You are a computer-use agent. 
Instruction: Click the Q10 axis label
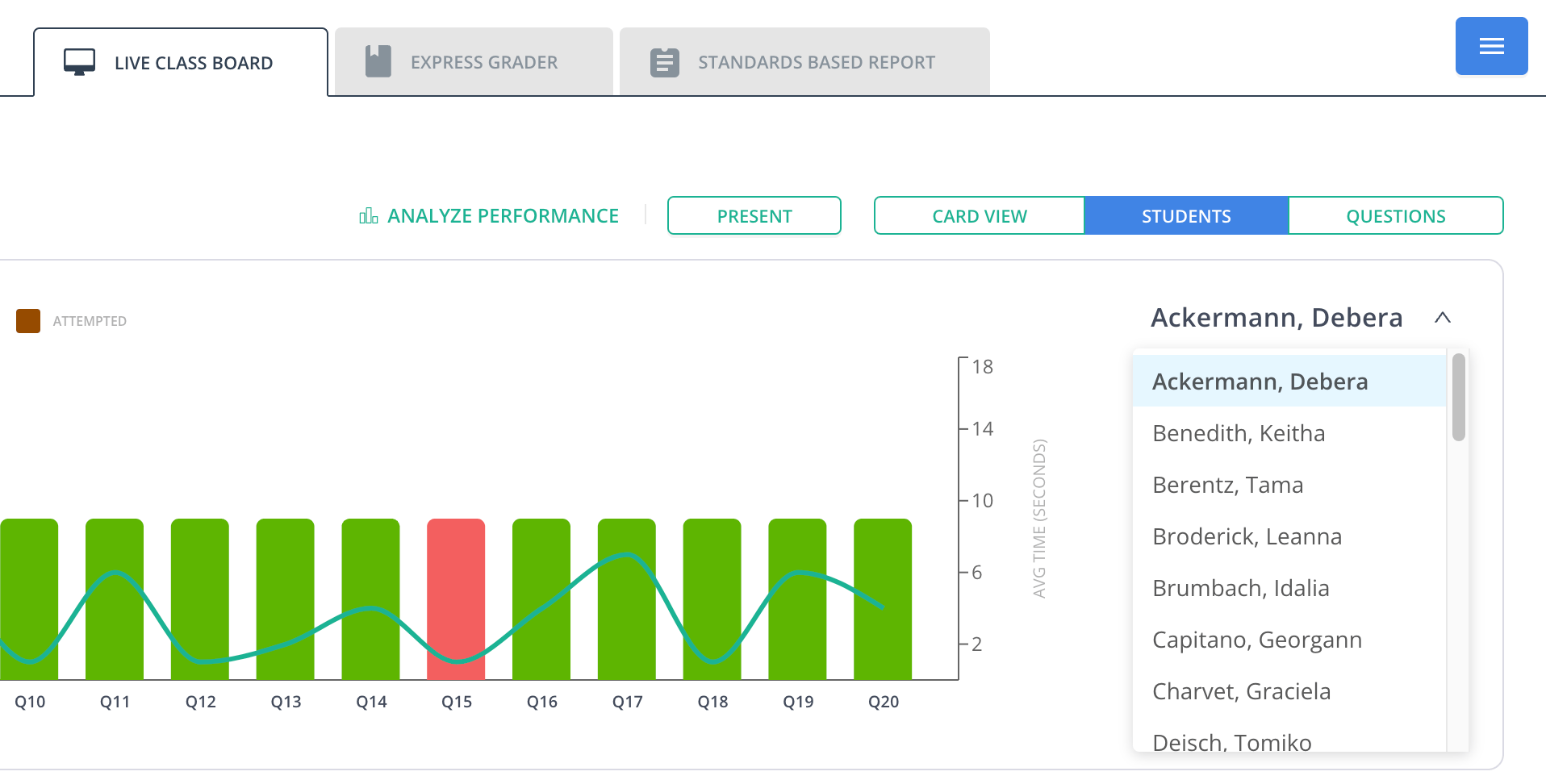(x=30, y=702)
